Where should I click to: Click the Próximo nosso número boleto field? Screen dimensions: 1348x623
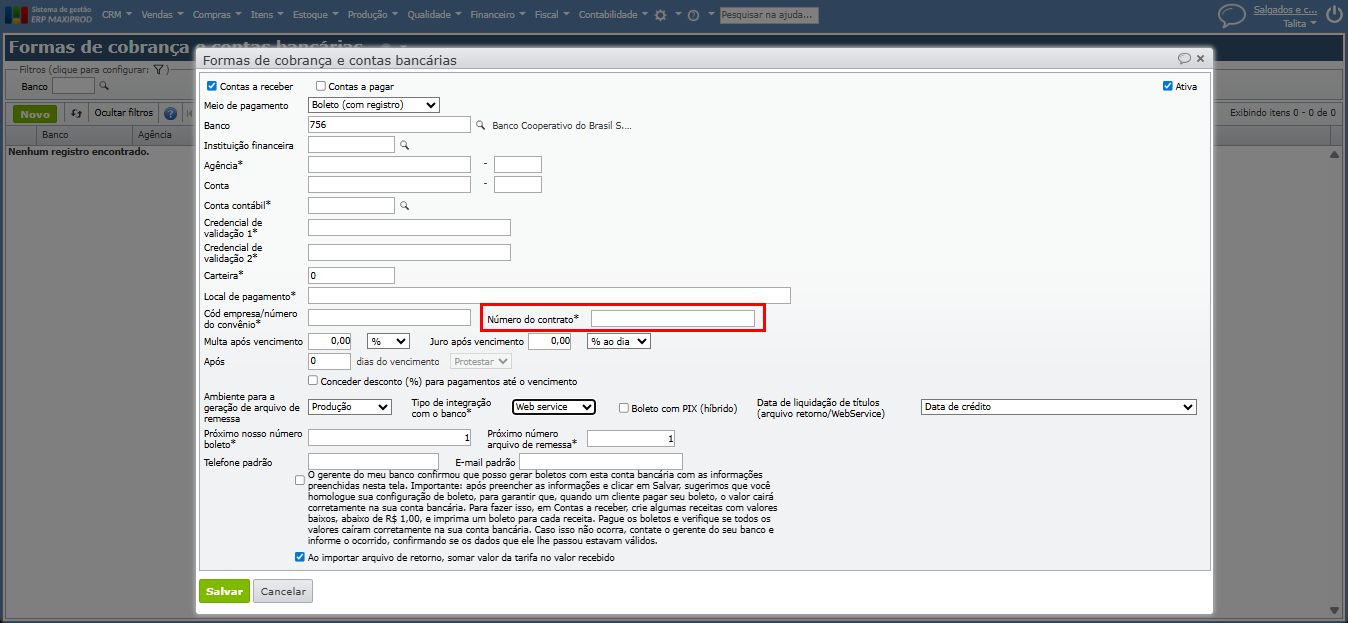pyautogui.click(x=389, y=438)
